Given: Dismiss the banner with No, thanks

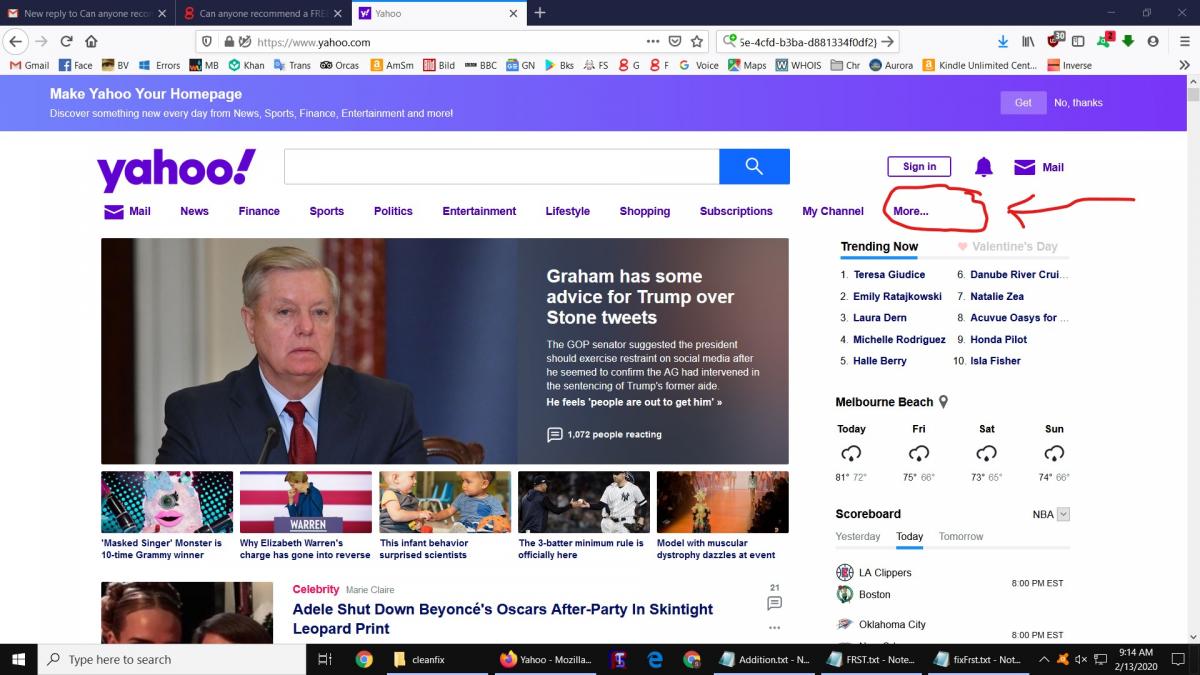Looking at the screenshot, I should [x=1078, y=103].
